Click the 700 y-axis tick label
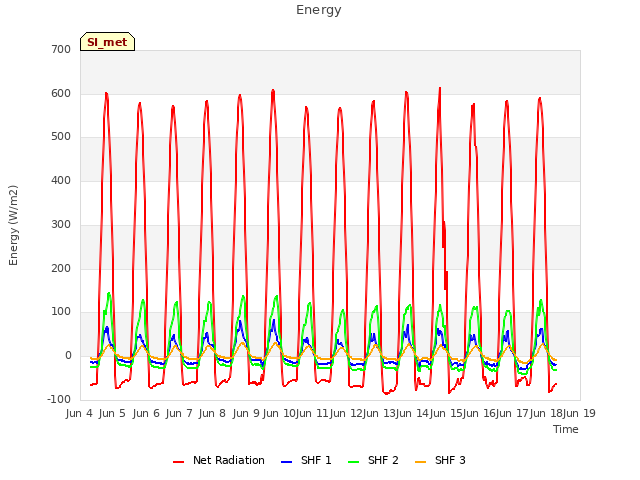640x480 pixels. (61, 50)
